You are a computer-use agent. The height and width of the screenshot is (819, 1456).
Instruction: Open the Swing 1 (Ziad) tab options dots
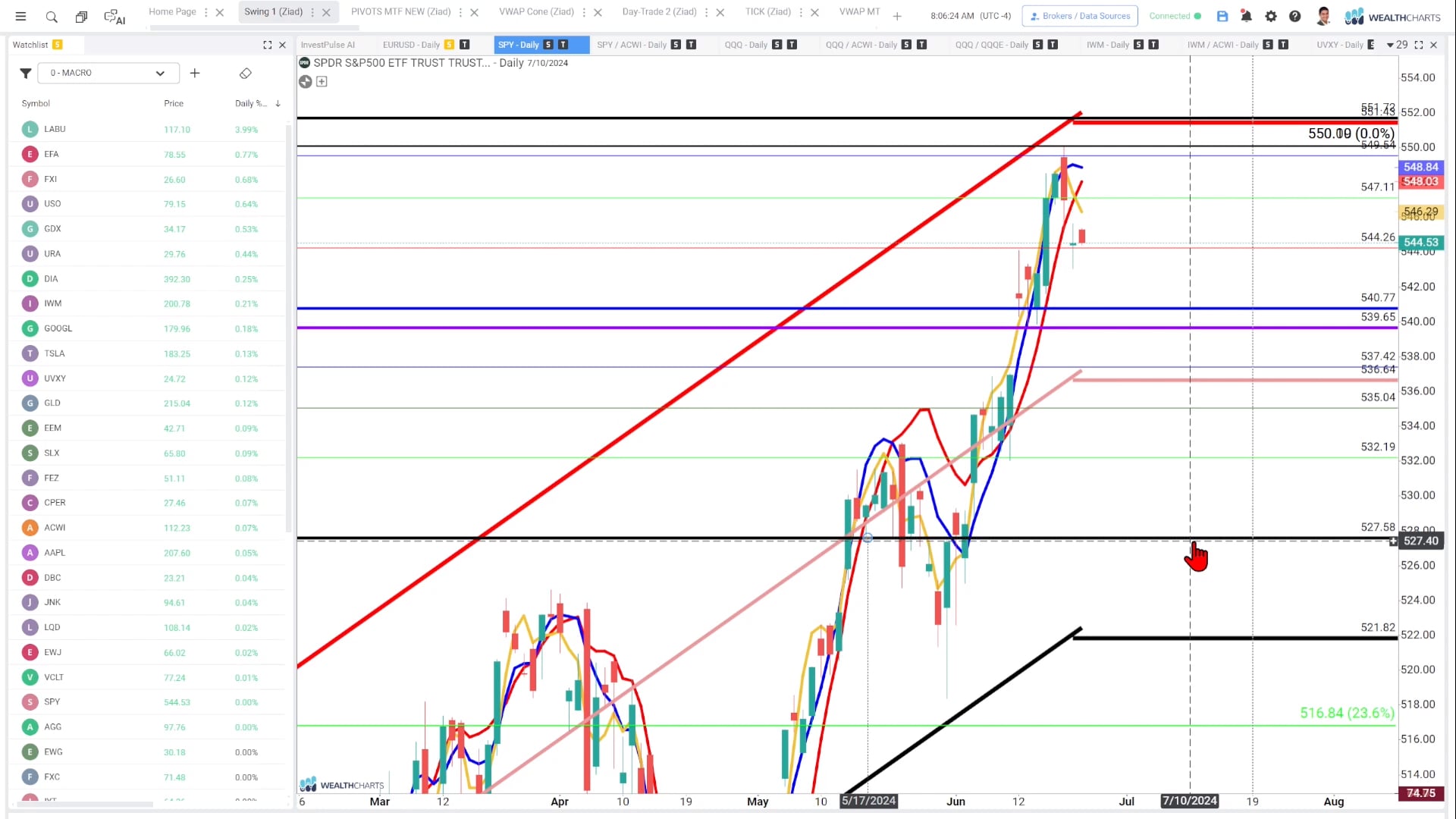(312, 12)
